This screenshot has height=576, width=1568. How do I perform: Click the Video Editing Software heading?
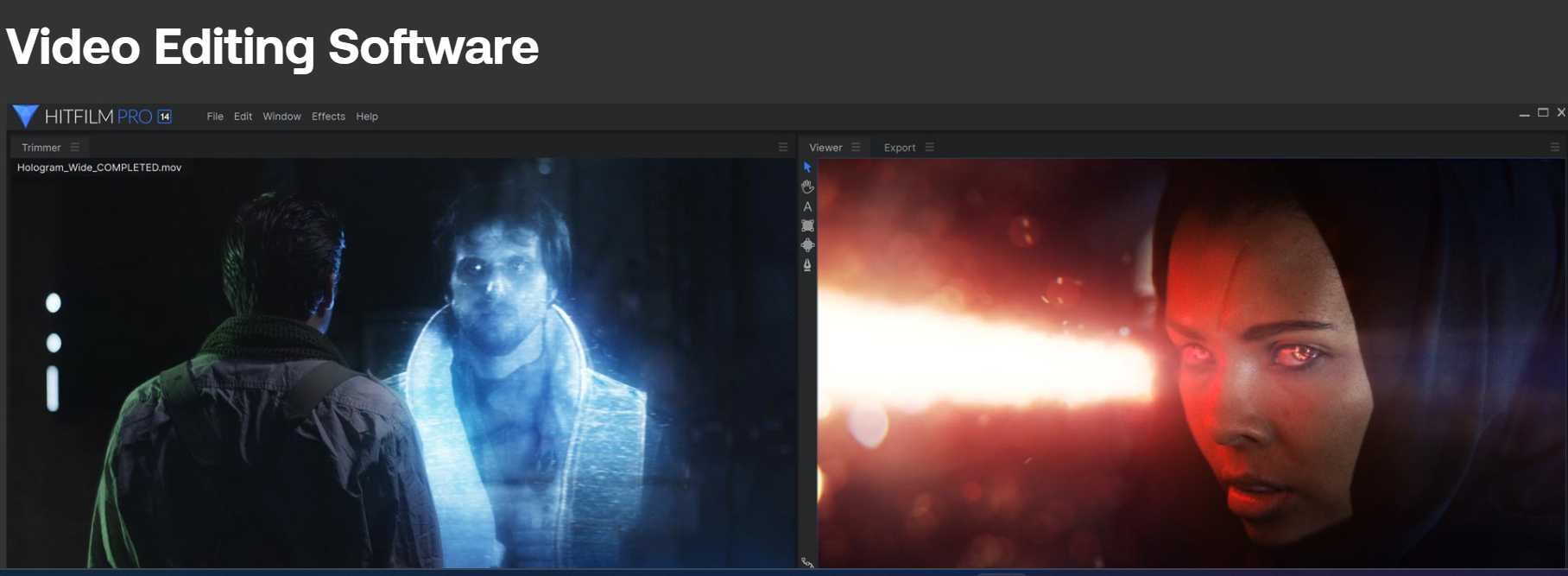(x=272, y=47)
